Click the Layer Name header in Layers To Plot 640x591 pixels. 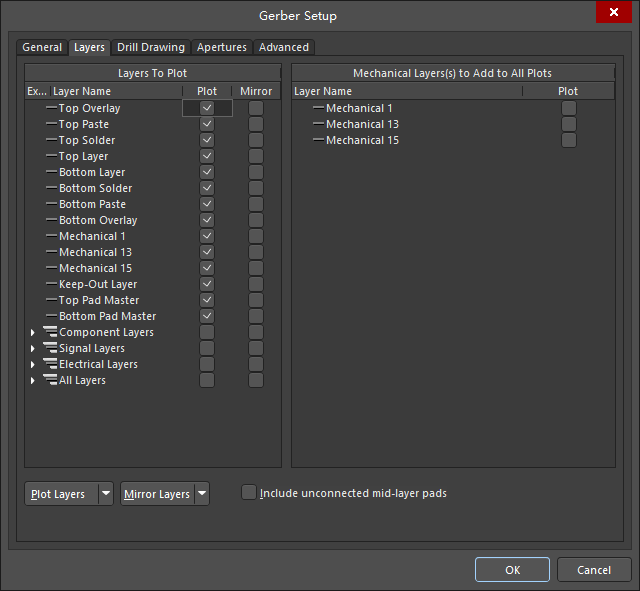tap(117, 91)
